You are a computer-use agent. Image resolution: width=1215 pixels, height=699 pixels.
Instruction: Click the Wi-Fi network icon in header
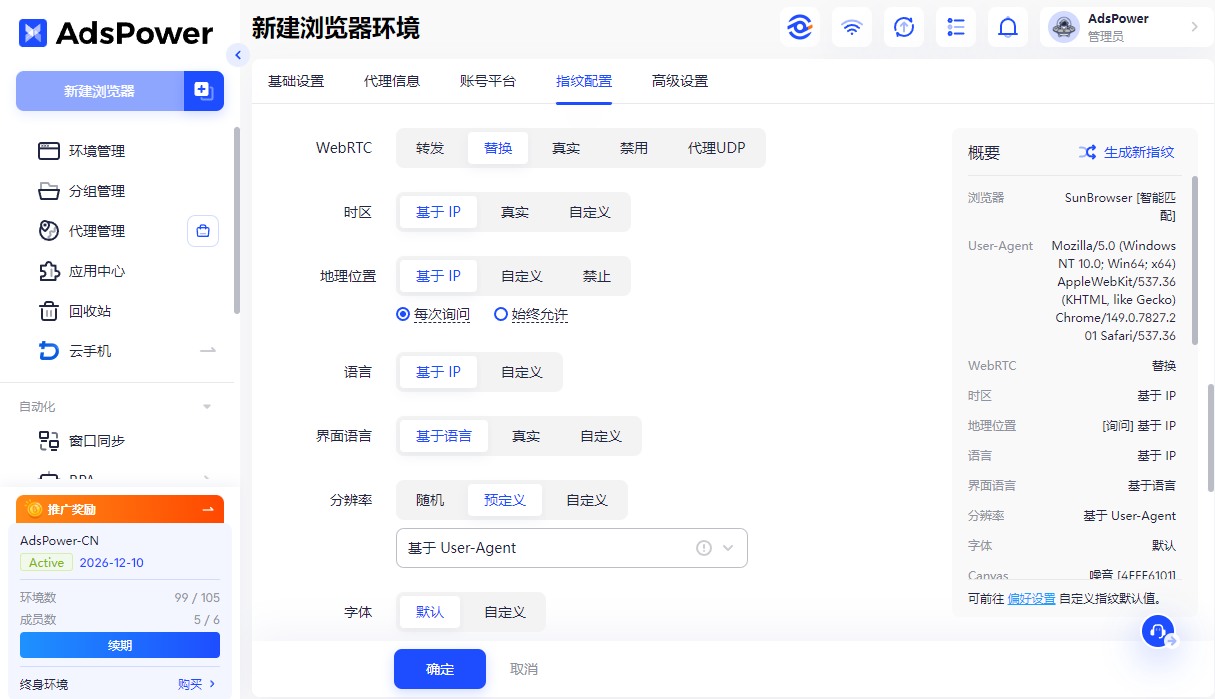852,27
